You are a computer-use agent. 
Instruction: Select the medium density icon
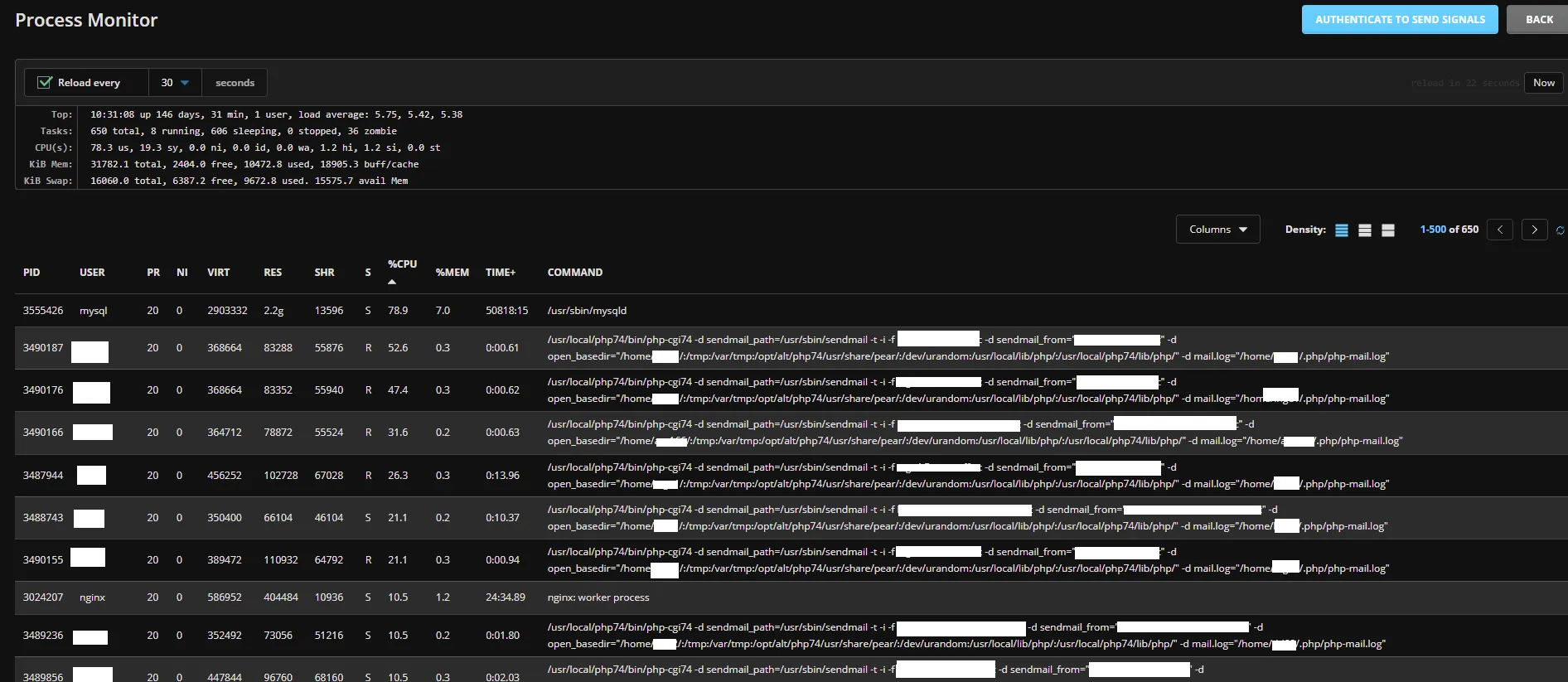[x=1365, y=230]
